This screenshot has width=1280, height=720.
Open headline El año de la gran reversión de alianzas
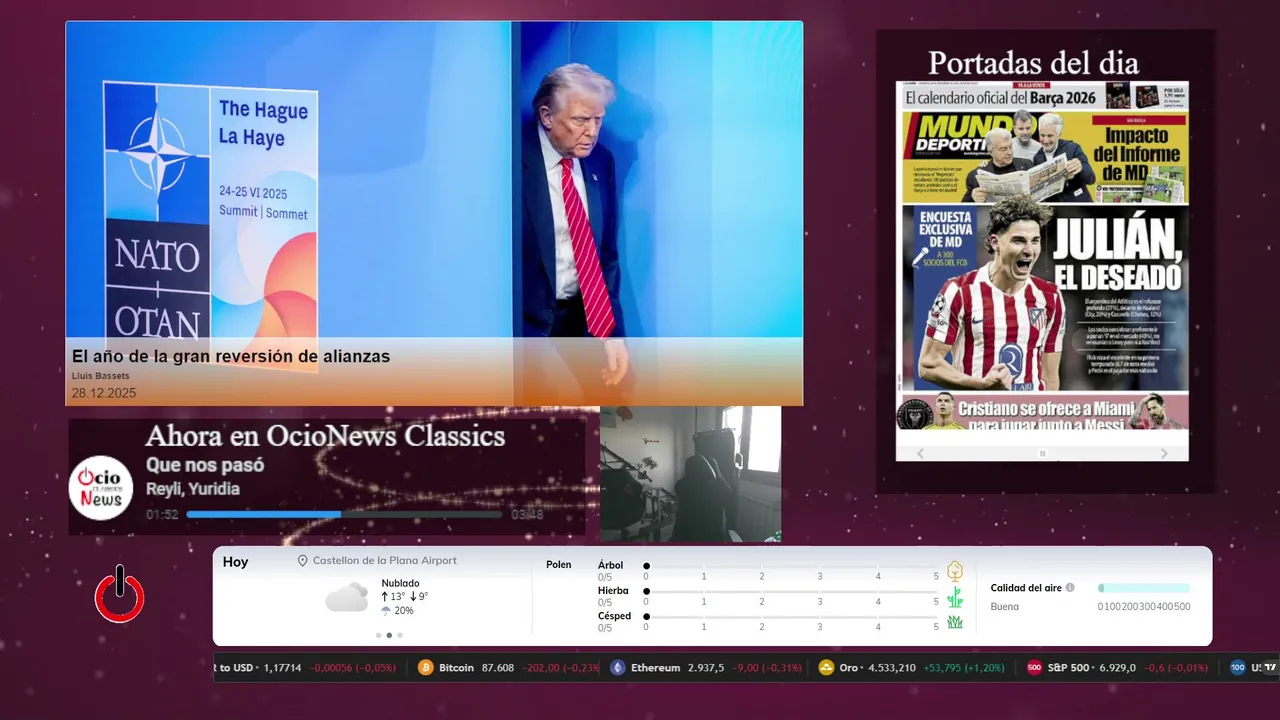231,356
